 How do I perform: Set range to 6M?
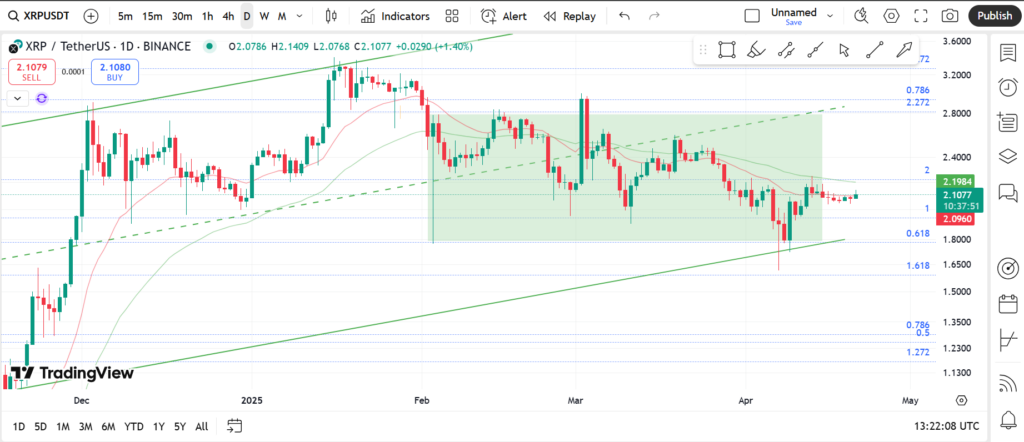pos(108,426)
